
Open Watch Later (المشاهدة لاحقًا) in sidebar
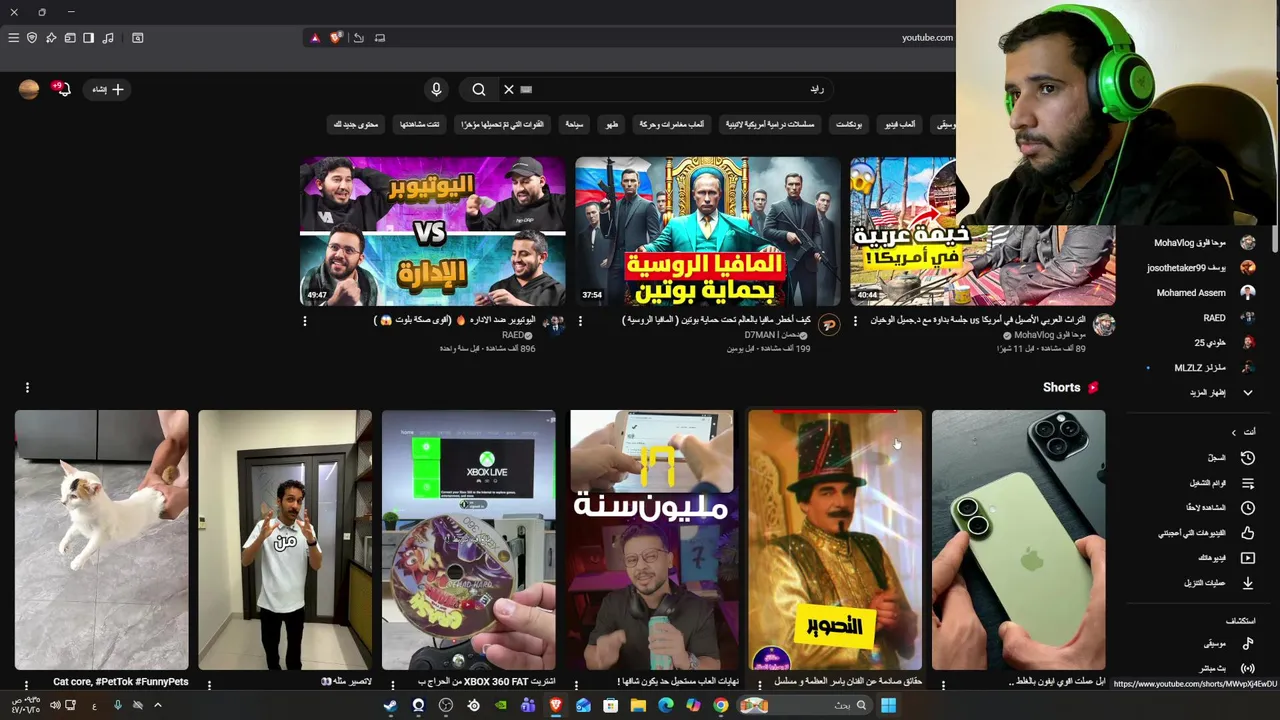(1200, 508)
